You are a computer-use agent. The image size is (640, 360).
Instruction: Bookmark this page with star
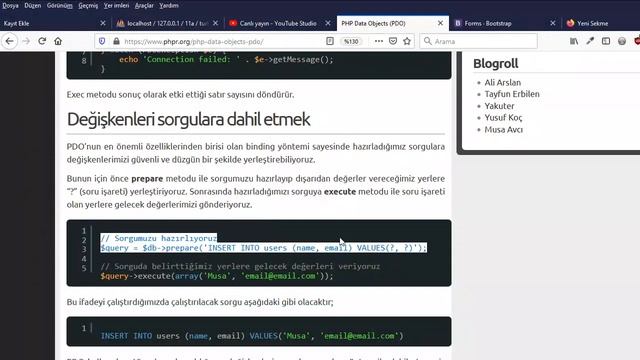click(407, 41)
